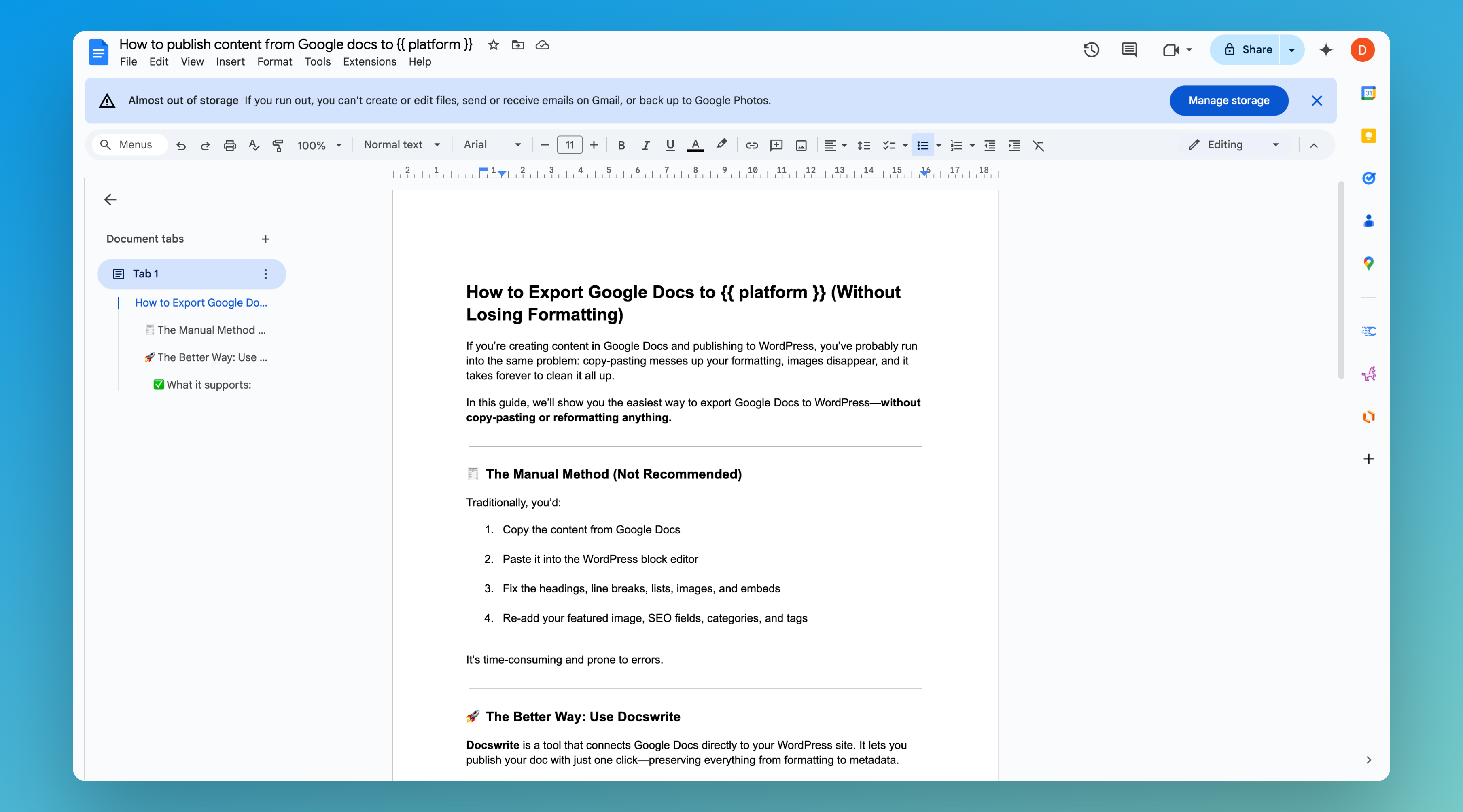Open the Insert menu
The image size is (1463, 812).
[x=230, y=61]
